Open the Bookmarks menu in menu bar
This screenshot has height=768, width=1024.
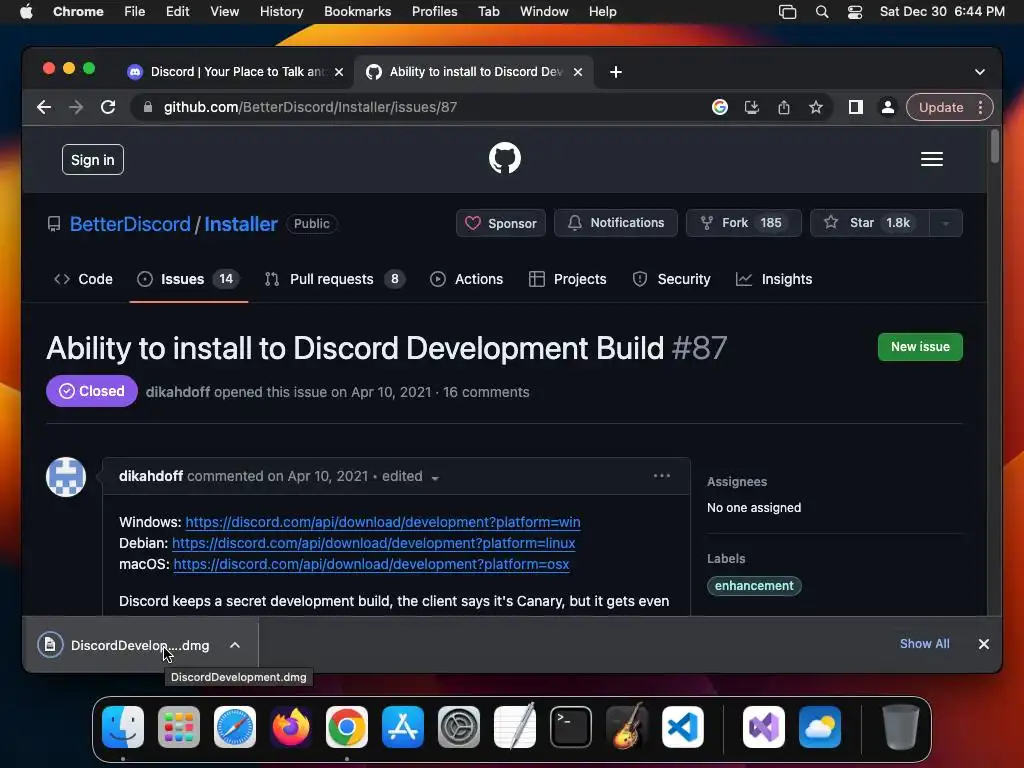click(x=357, y=12)
